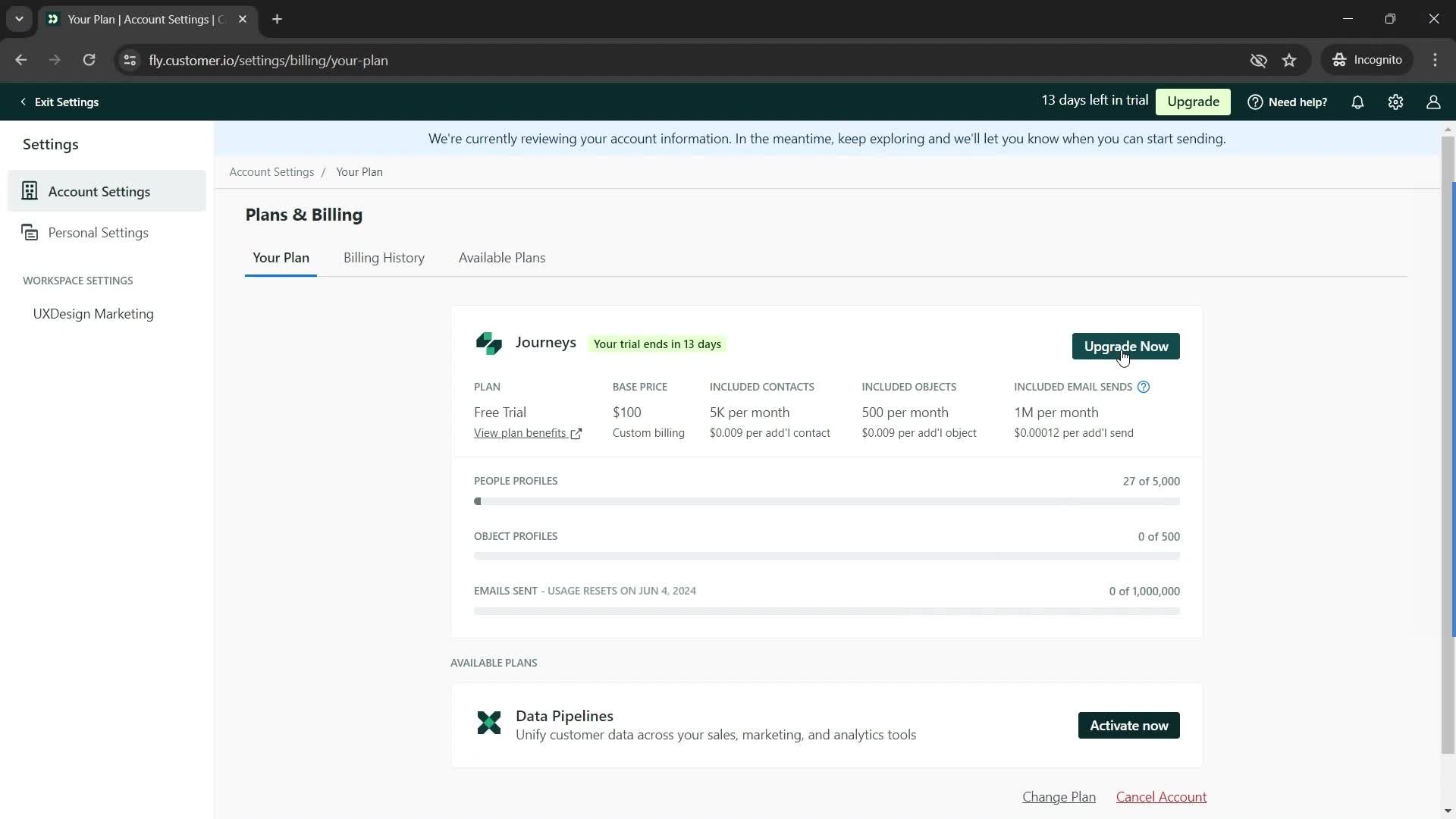
Task: Click the back arrow Exit Settings icon
Action: [x=22, y=101]
